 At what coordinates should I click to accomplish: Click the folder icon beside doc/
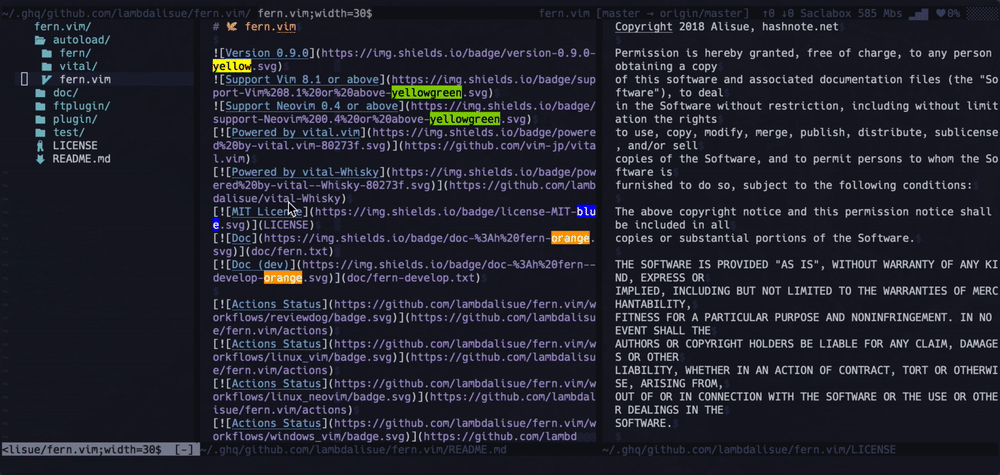[40, 92]
